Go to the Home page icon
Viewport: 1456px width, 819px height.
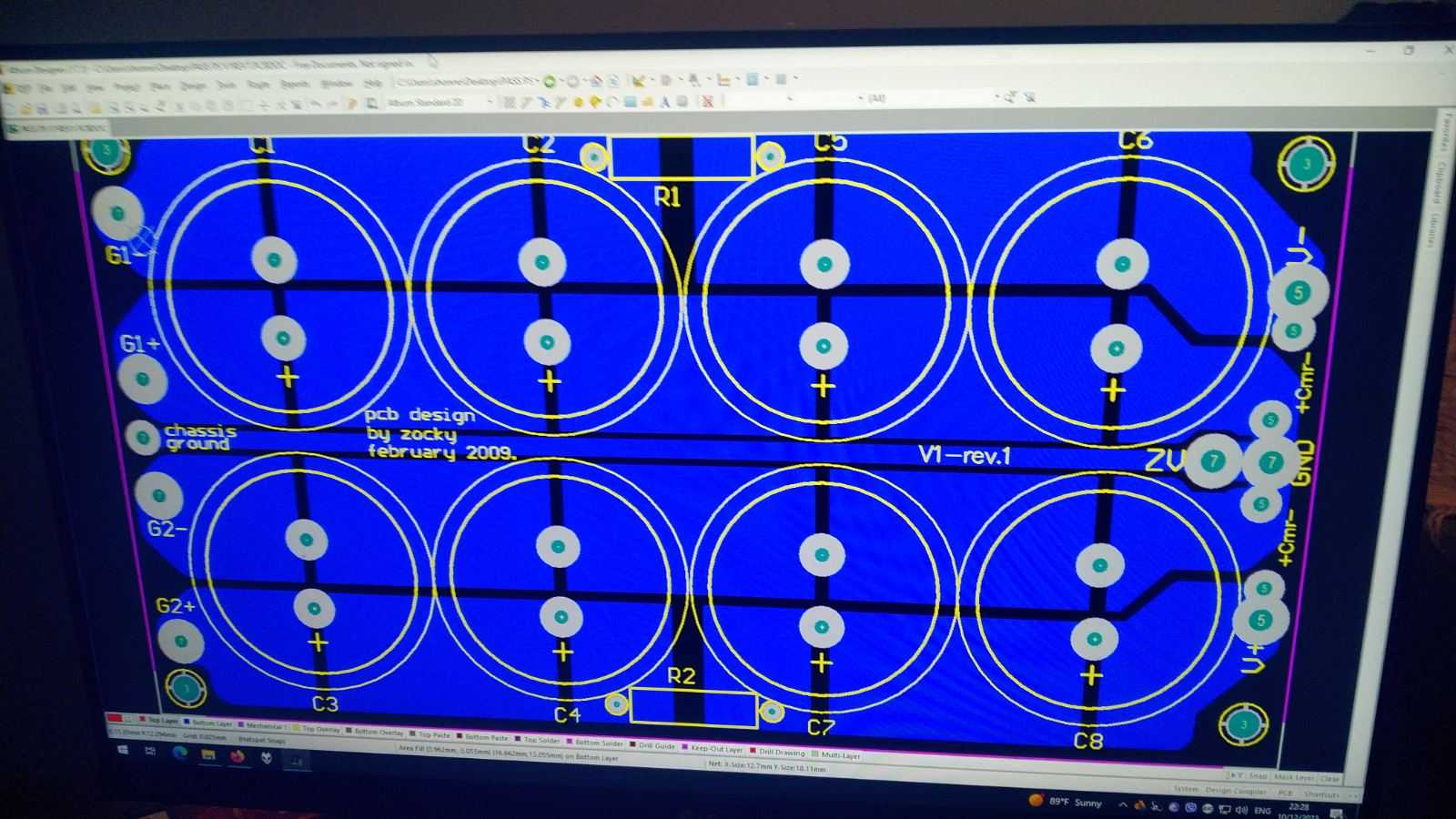(x=596, y=81)
